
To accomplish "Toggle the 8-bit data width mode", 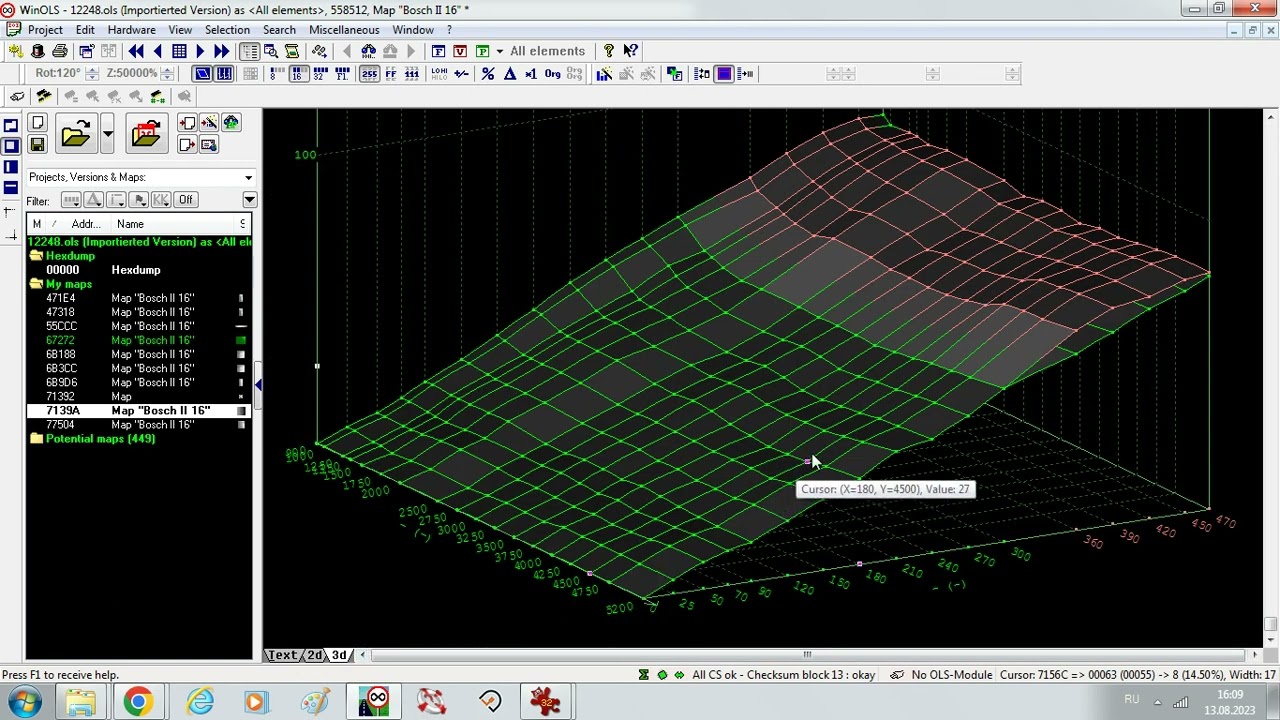I will pyautogui.click(x=275, y=74).
